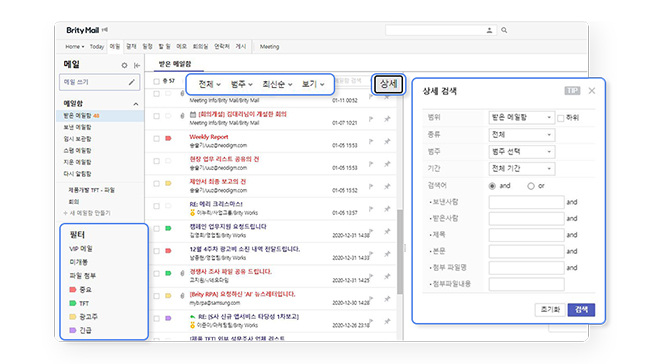
Task: Close the 상세 검색 panel
Action: pos(592,91)
